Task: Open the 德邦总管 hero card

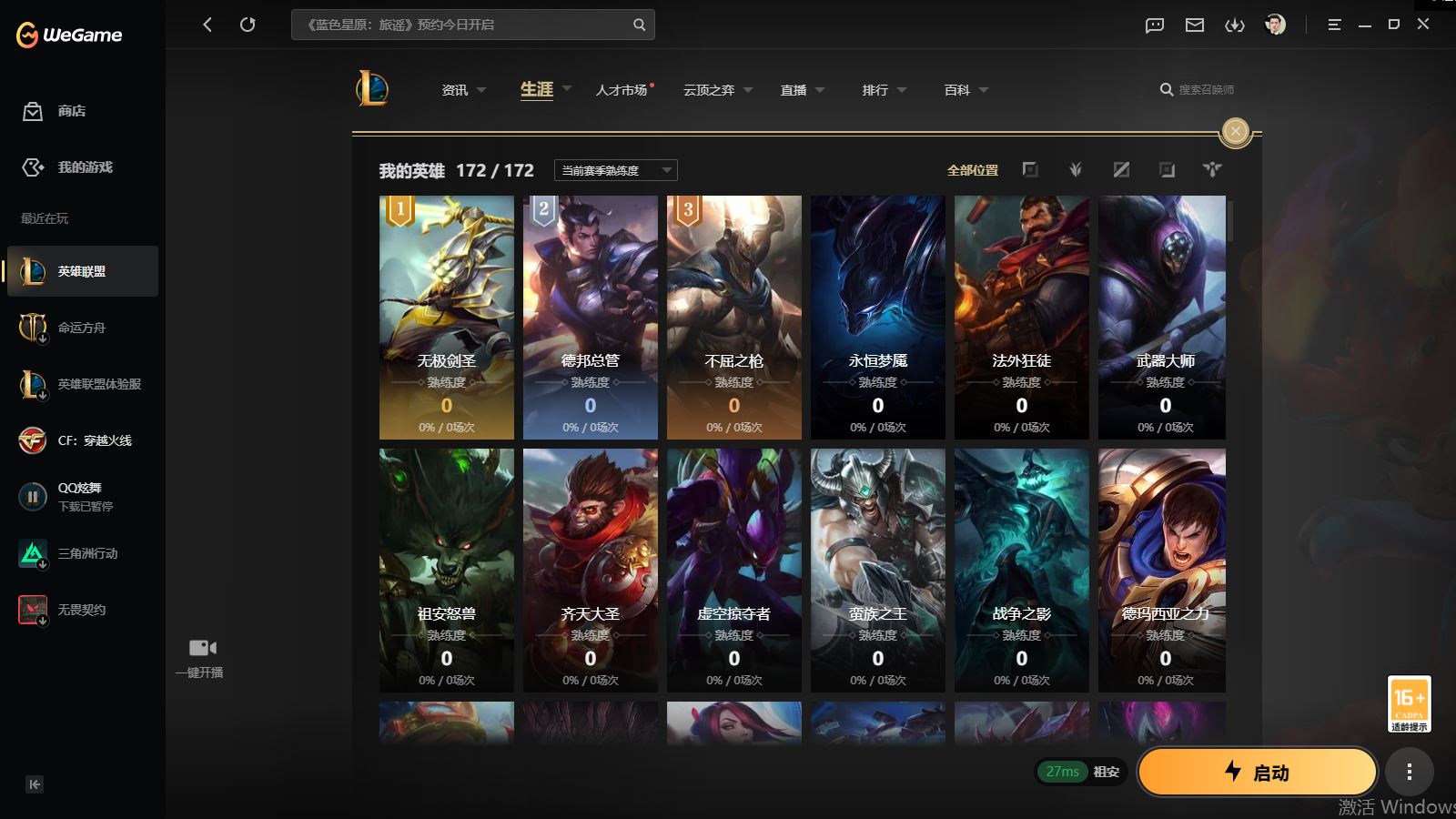Action: pyautogui.click(x=591, y=318)
